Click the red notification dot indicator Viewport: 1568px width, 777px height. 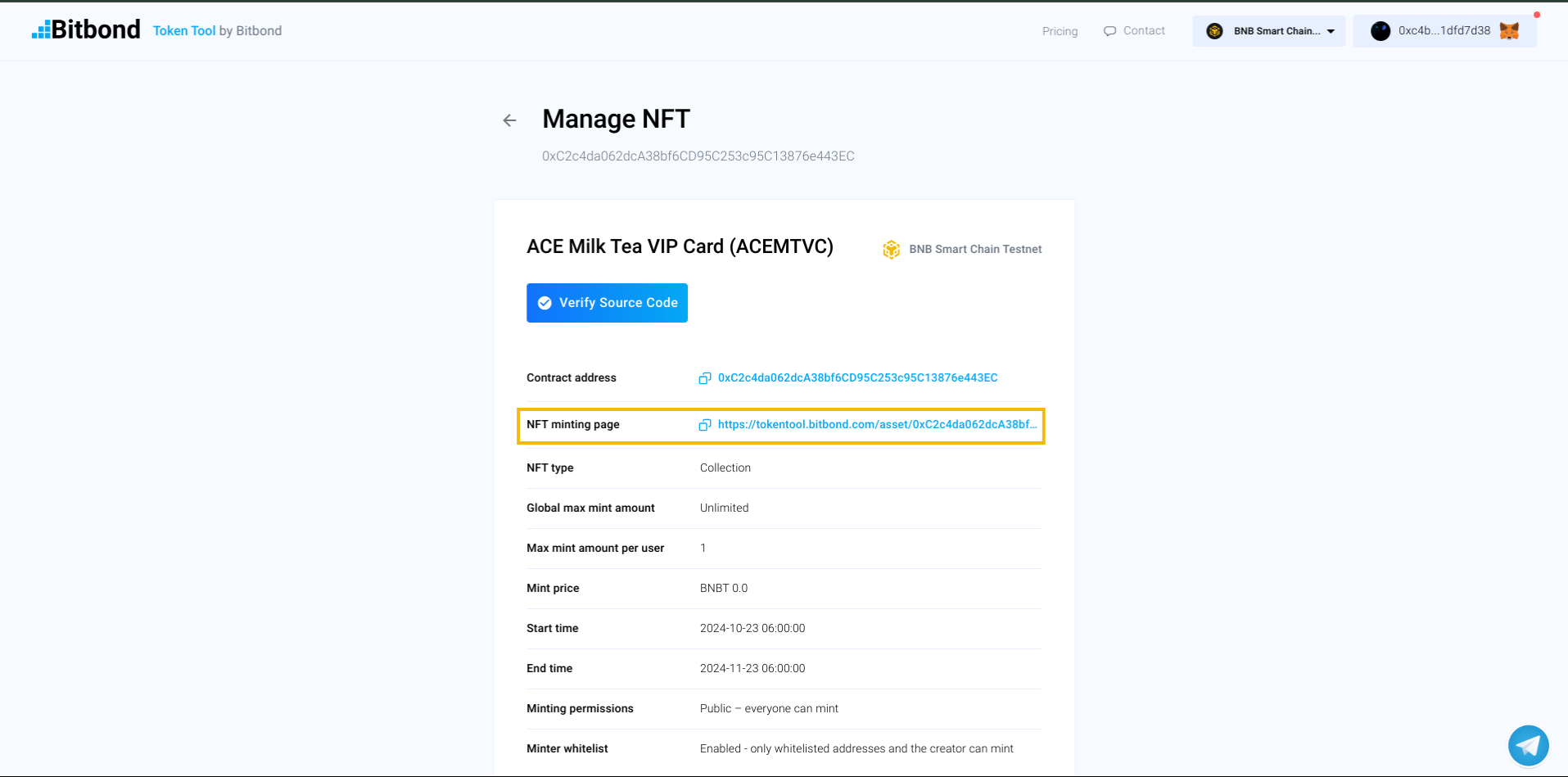[x=1535, y=13]
